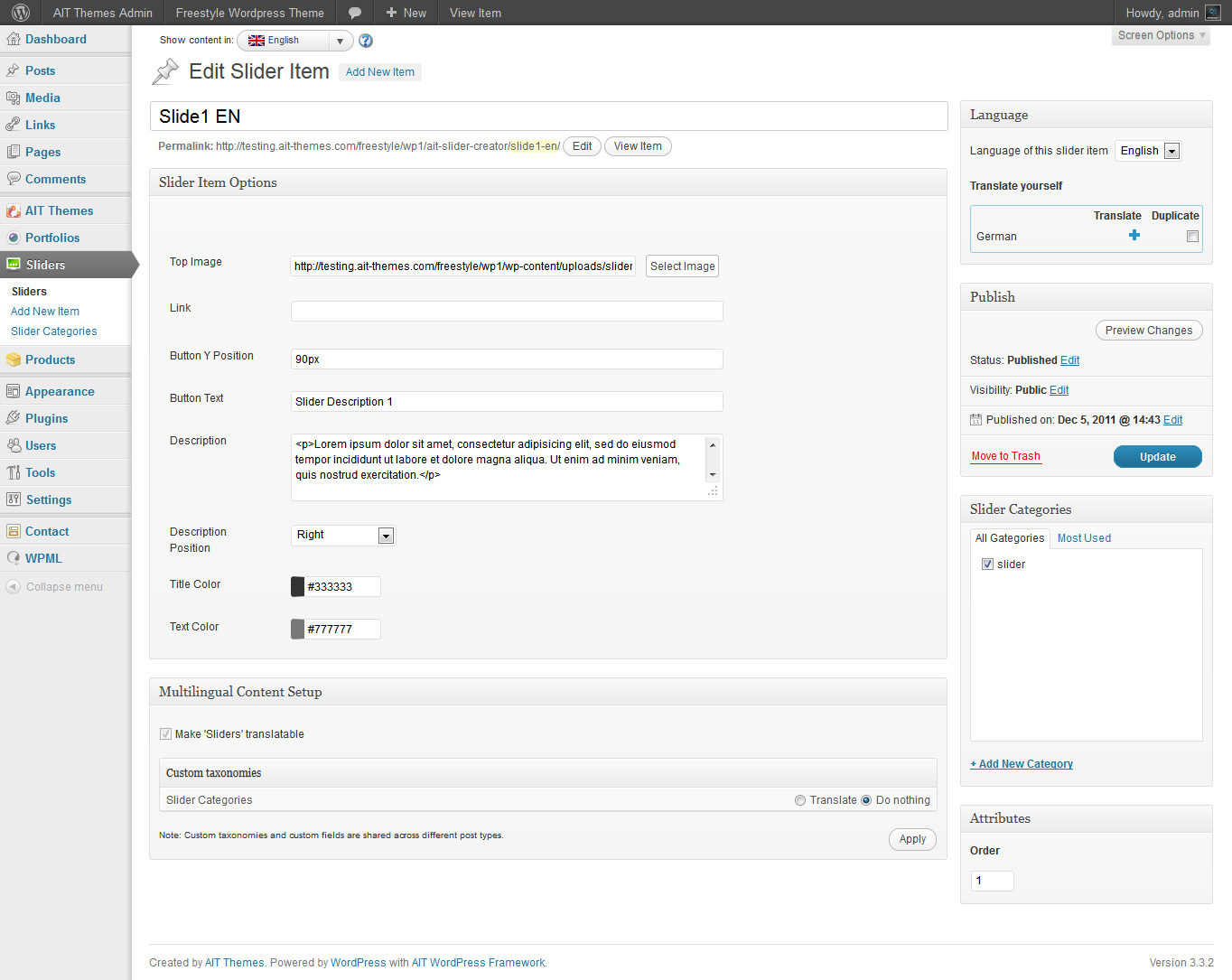
Task: Click the Update button
Action: coord(1157,457)
